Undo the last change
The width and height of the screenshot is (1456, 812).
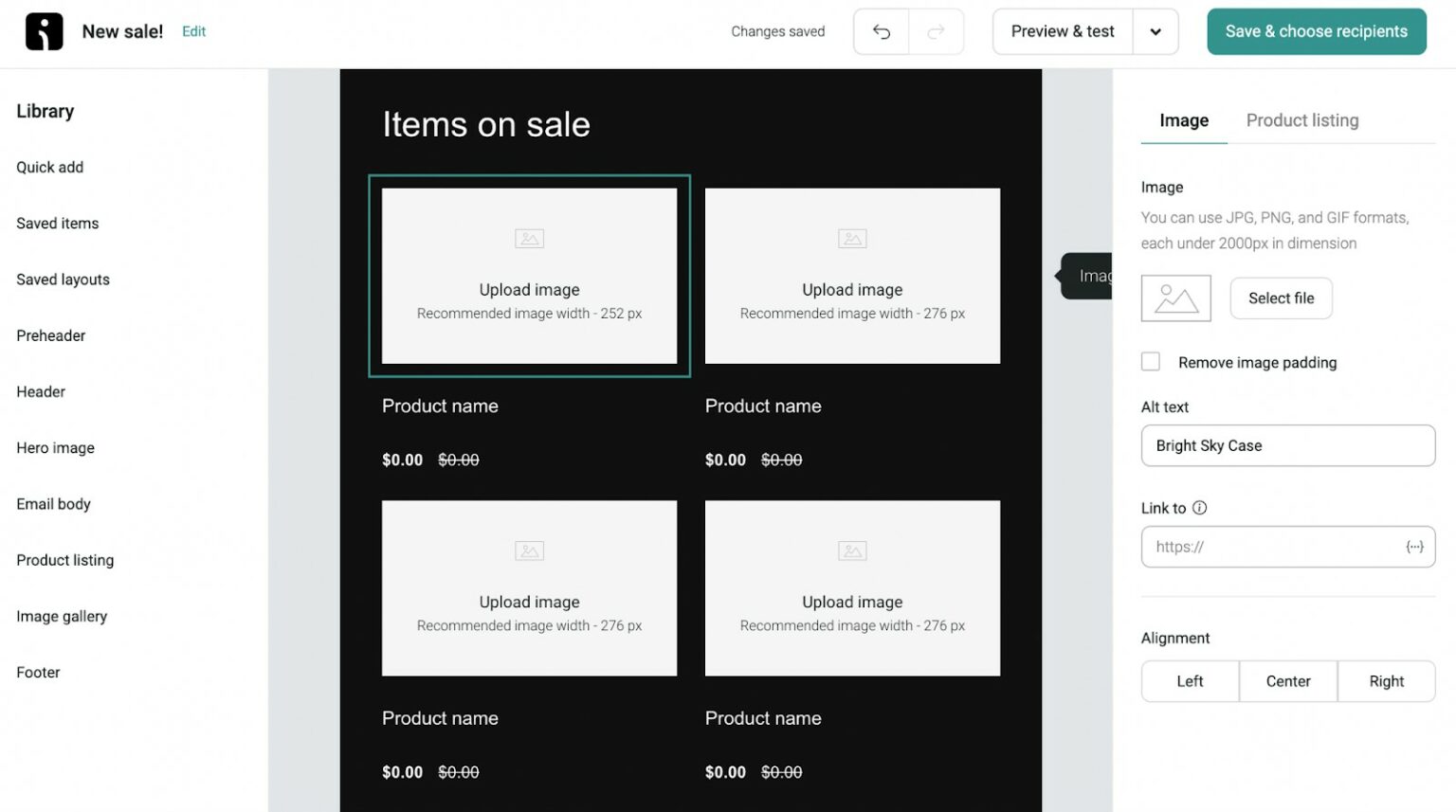pos(880,30)
